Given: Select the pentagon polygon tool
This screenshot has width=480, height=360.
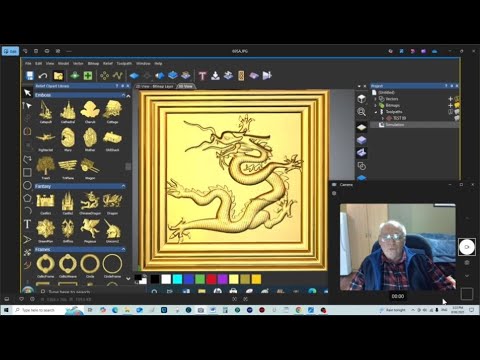Looking at the screenshot, I should coord(27,198).
